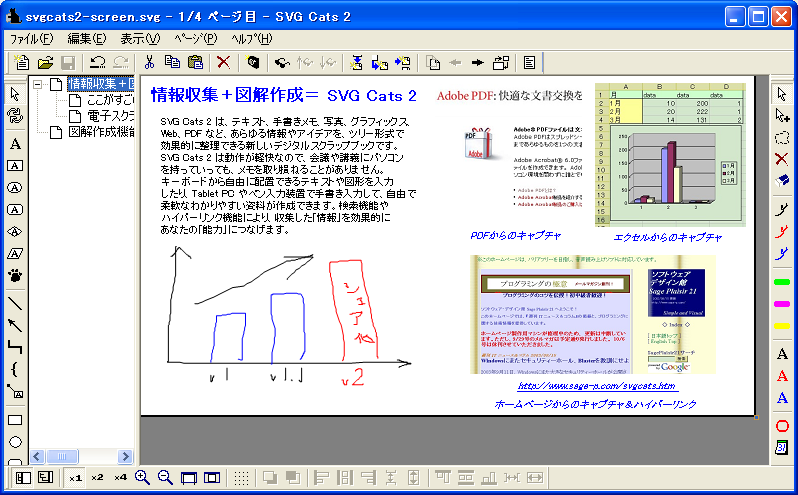Screen dimensions: 798x495
Task: Toggle the grid display button
Action: click(241, 478)
